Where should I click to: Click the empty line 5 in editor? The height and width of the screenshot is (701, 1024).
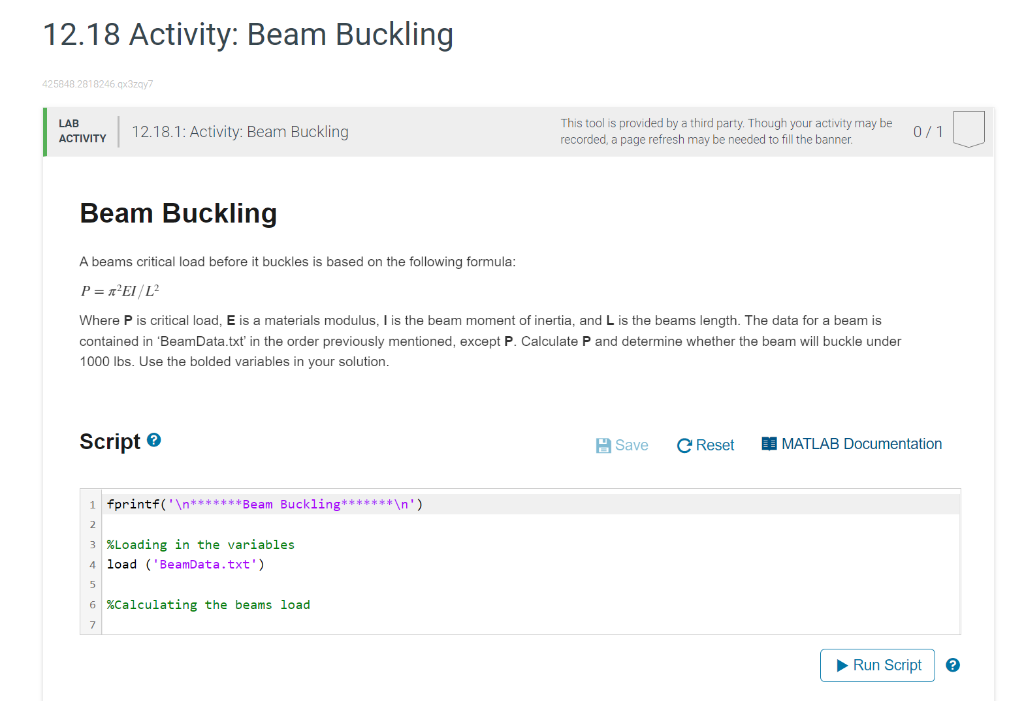point(530,585)
